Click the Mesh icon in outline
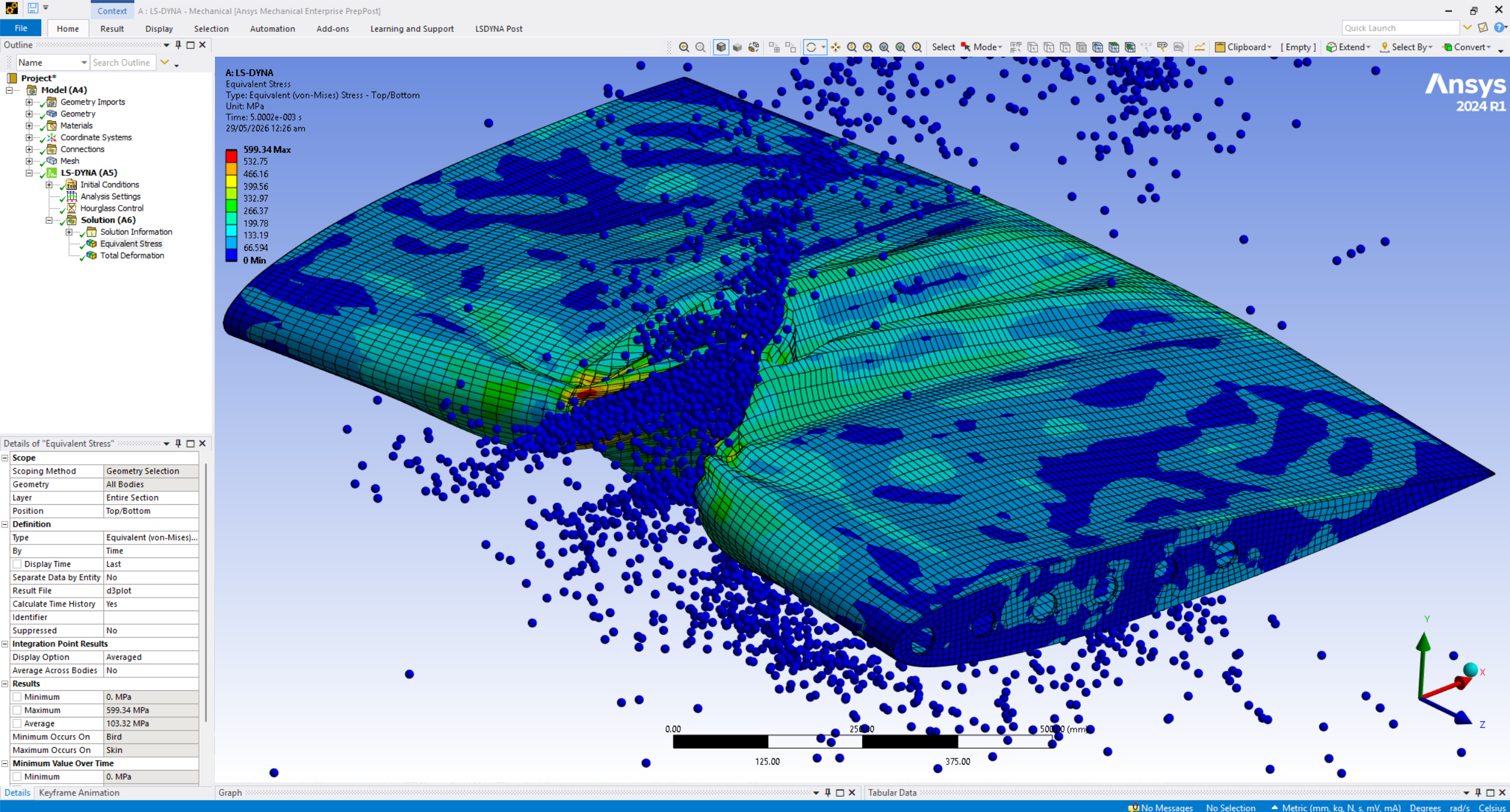The image size is (1510, 812). [x=52, y=161]
